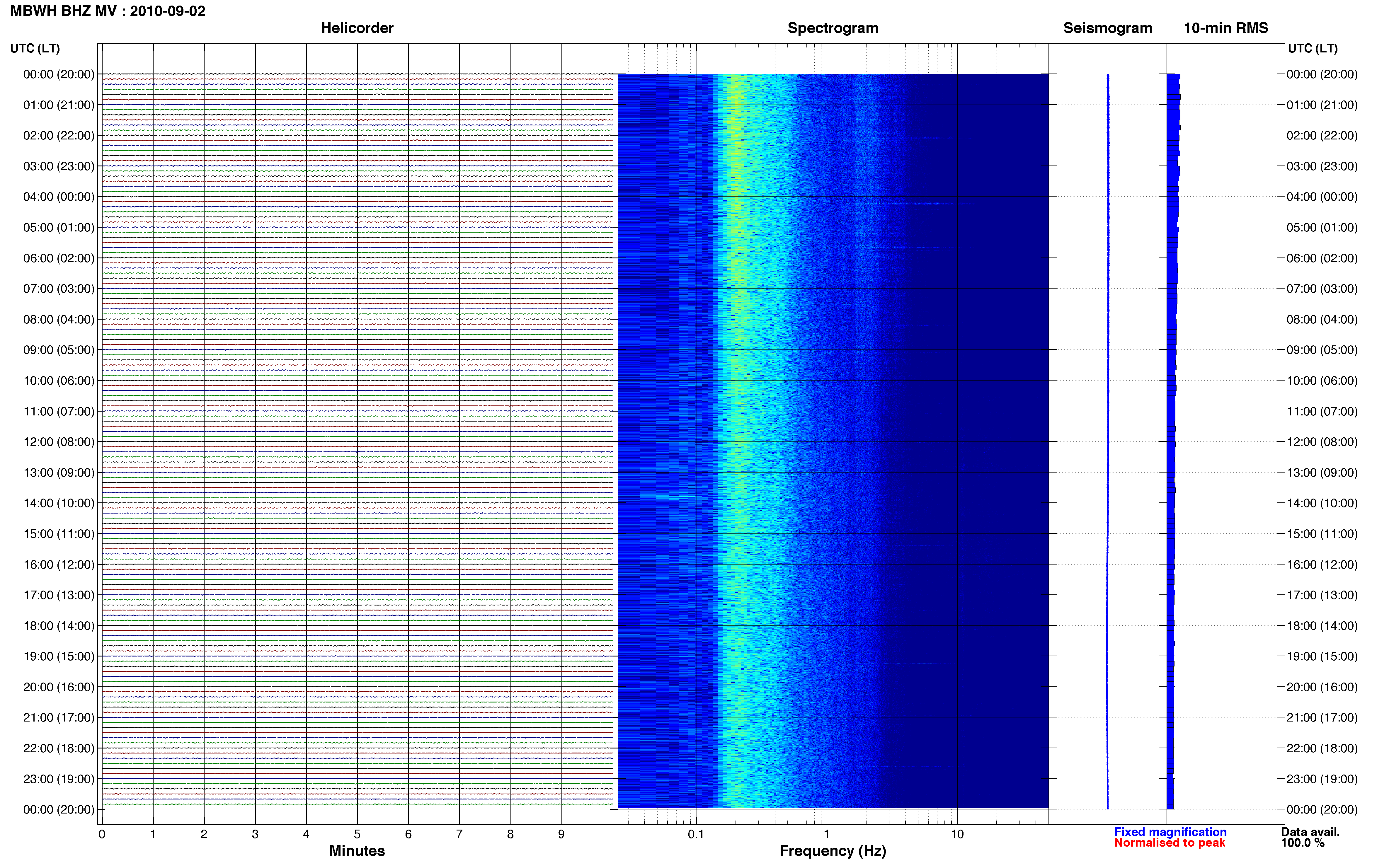Screen dimensions: 1389x868
Task: Click the blue seismogram trace line
Action: (1108, 441)
